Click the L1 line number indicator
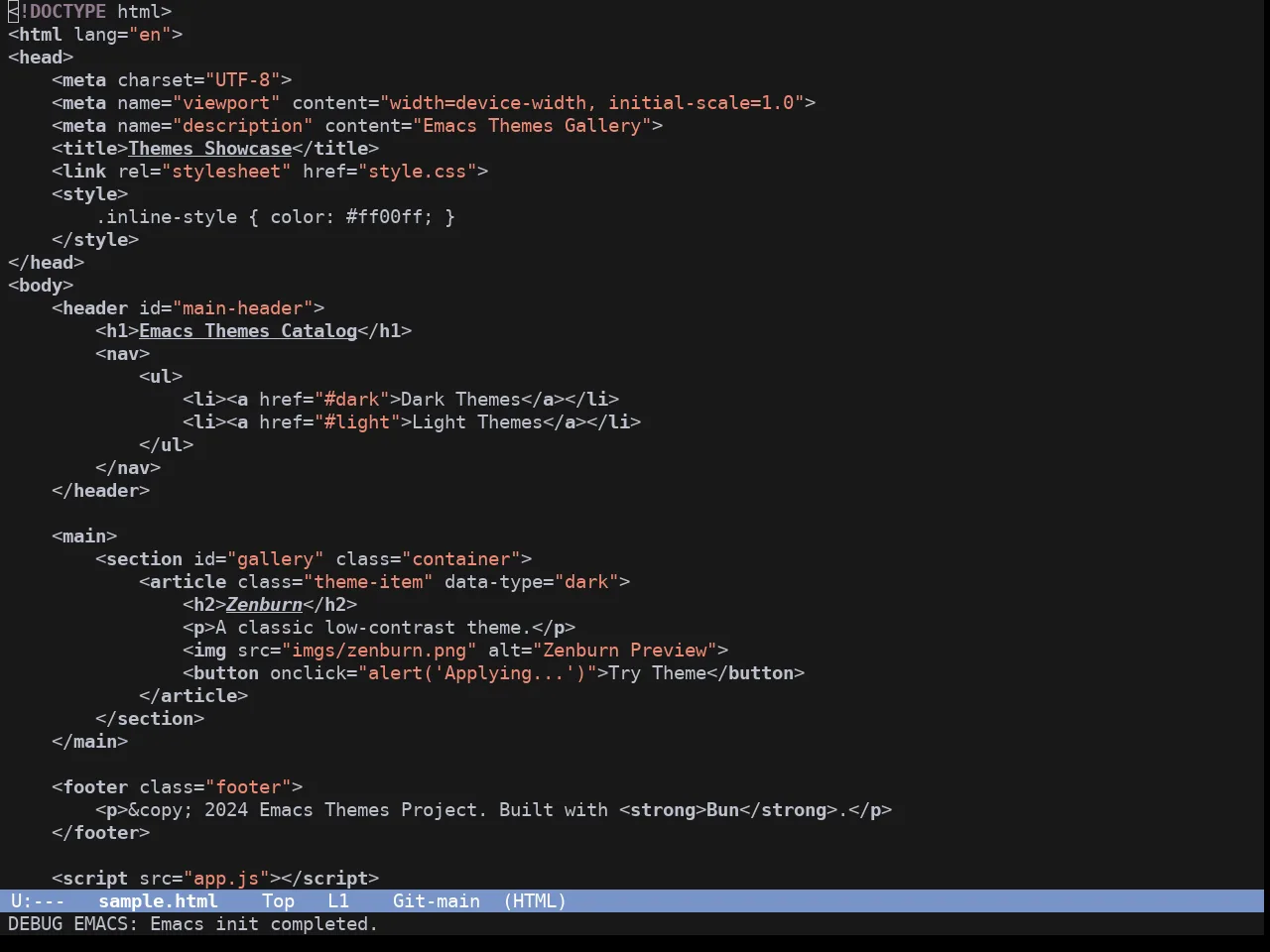 click(x=338, y=901)
